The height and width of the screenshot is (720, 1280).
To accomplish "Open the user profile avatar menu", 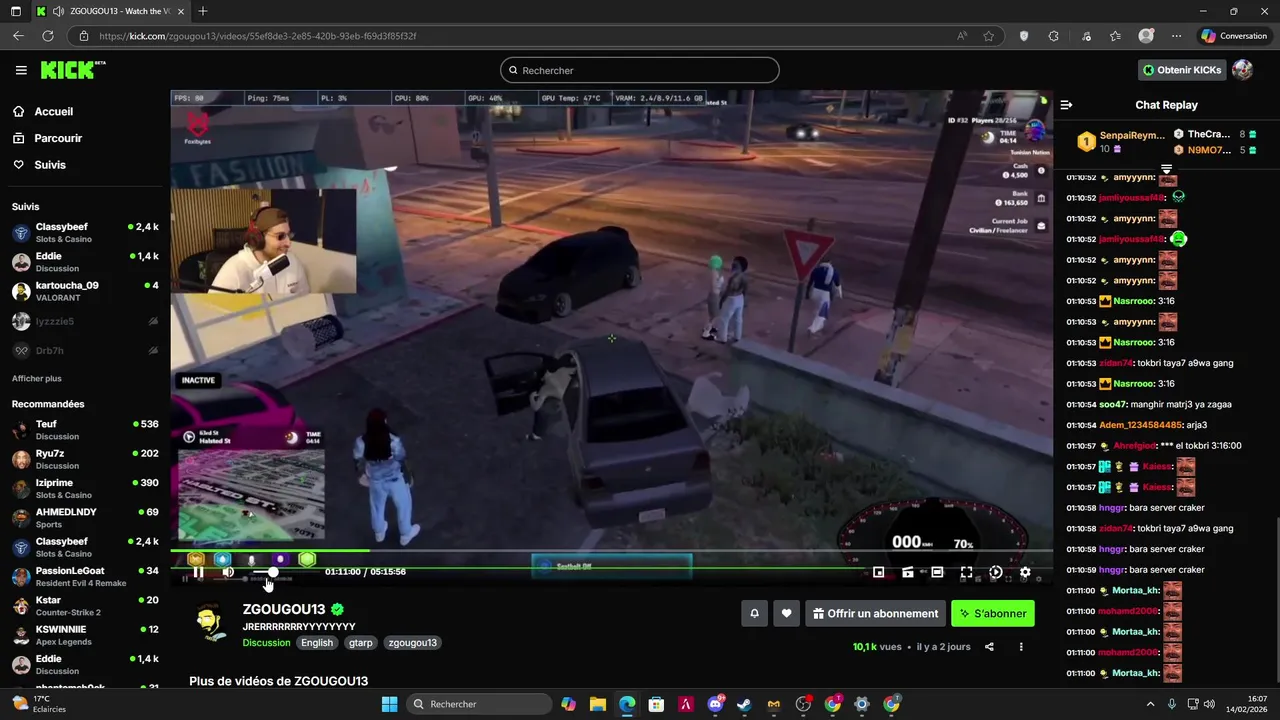I will pyautogui.click(x=1243, y=70).
